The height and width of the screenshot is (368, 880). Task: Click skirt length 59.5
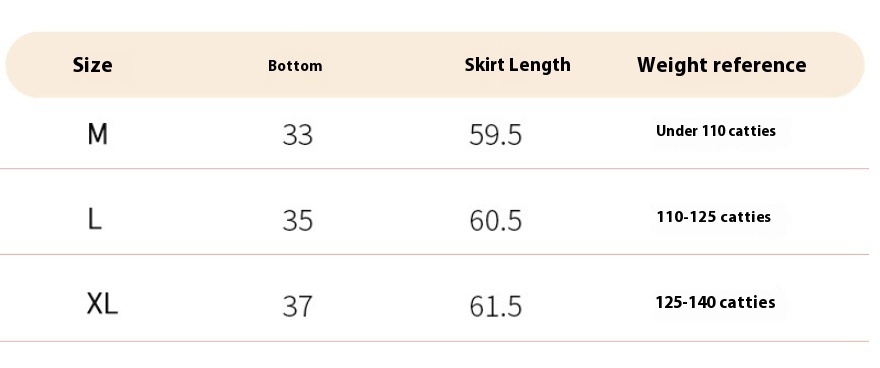[496, 135]
